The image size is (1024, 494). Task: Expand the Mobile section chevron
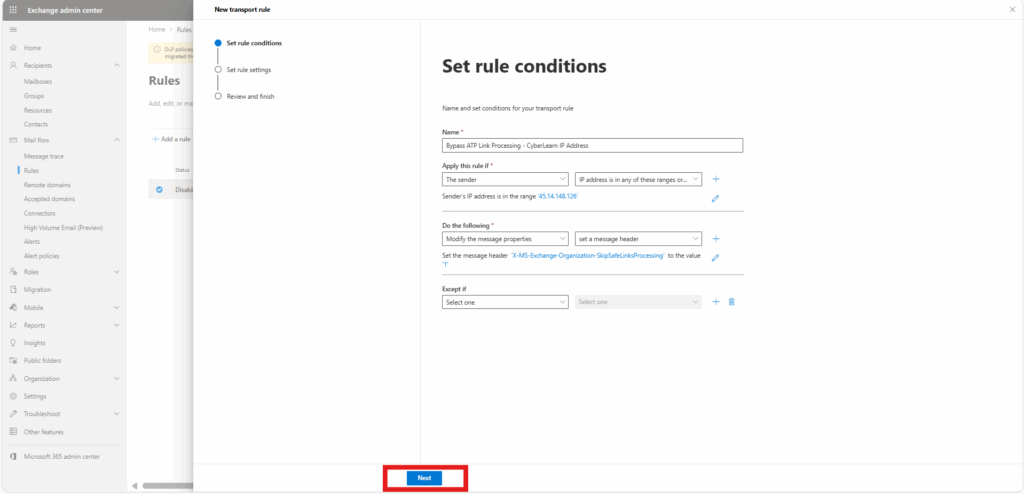[117, 307]
